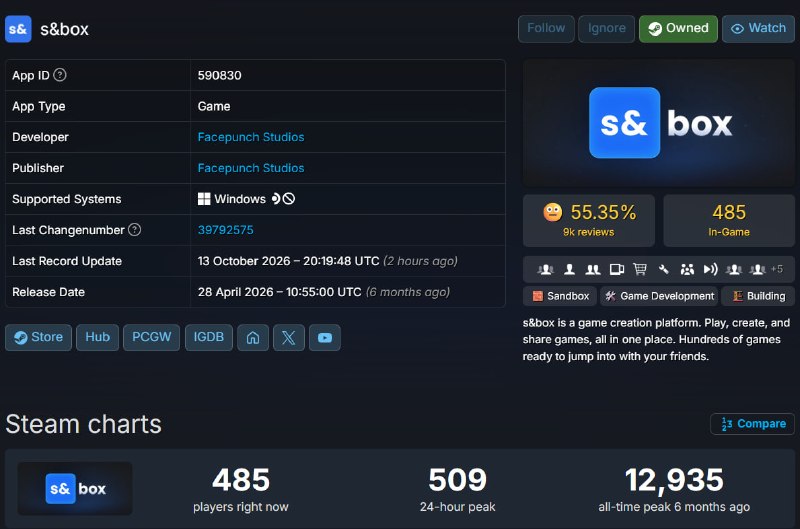The width and height of the screenshot is (800, 529).
Task: Click the App ID value 590830
Action: pyautogui.click(x=219, y=75)
